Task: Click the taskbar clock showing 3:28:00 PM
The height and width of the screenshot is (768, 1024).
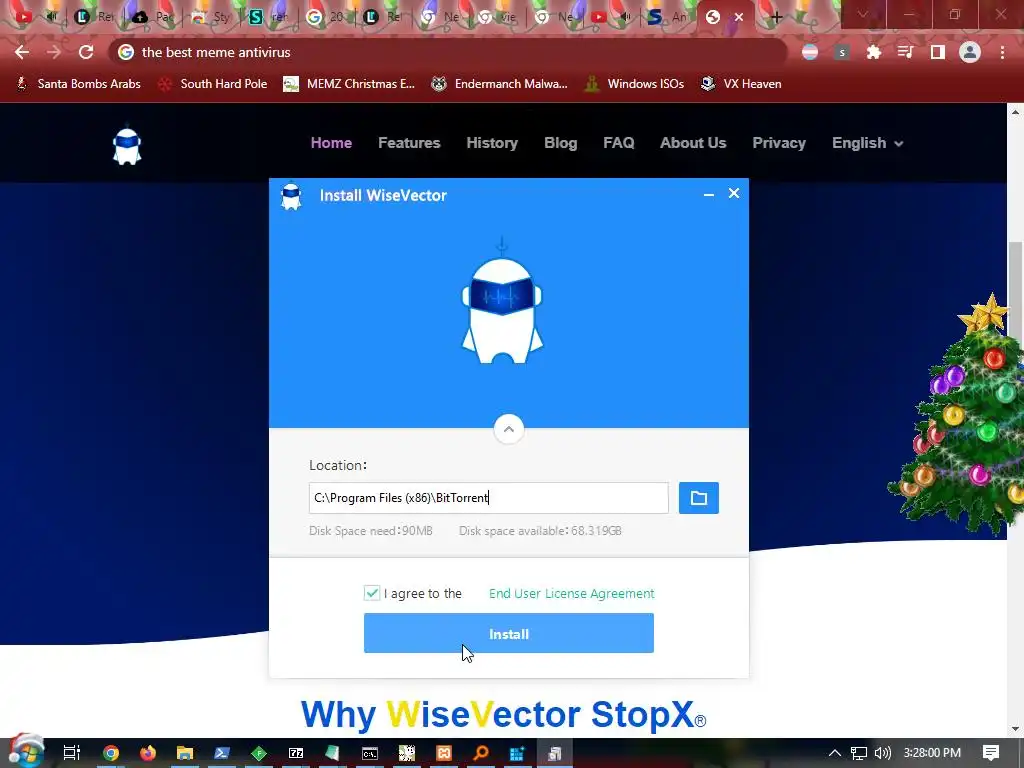Action: coord(932,753)
